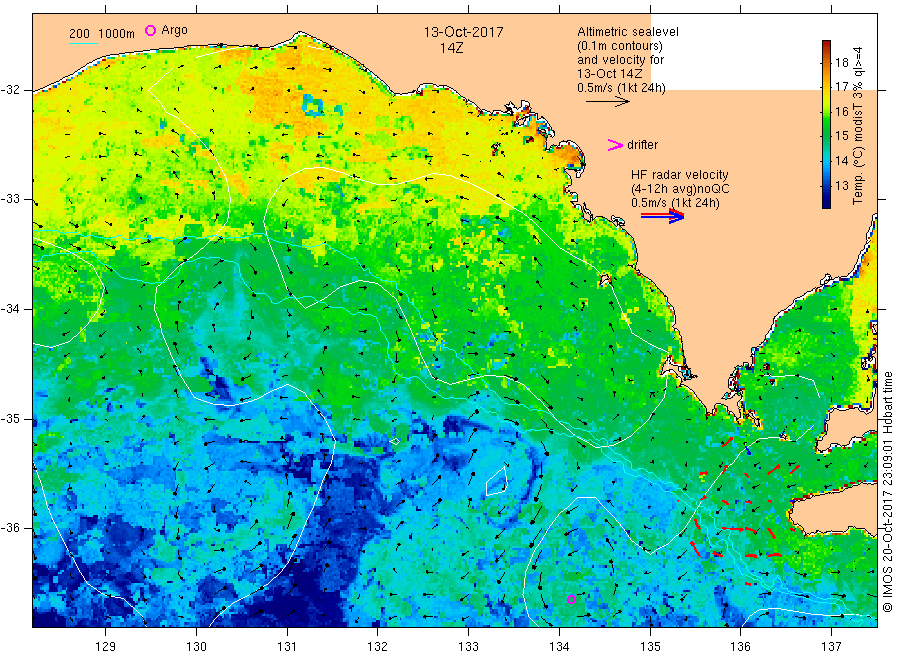
Task: Click the '16' value on temperature scale
Action: pos(841,111)
